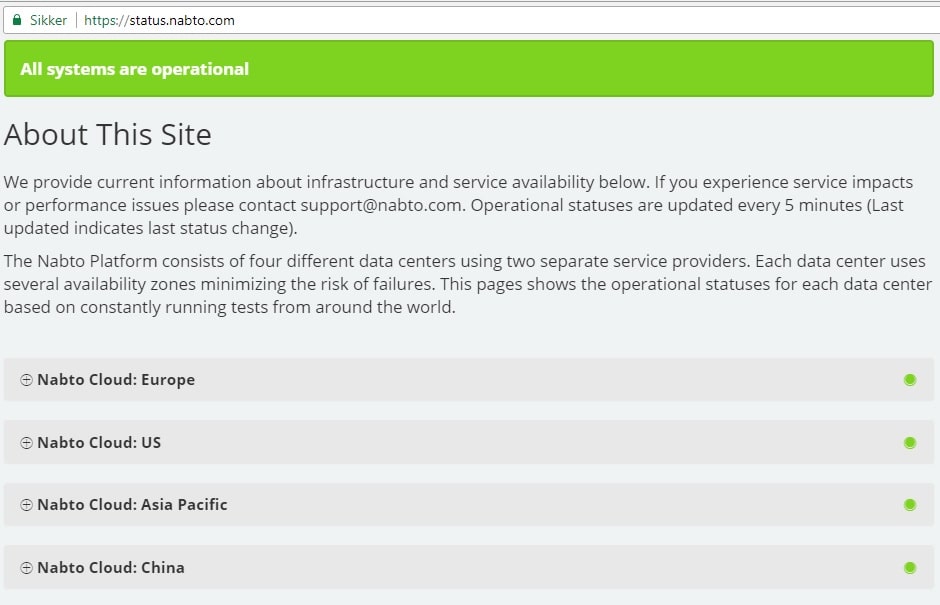Click the Nabto Cloud: Asia Pacific label
The height and width of the screenshot is (605, 940).
132,505
